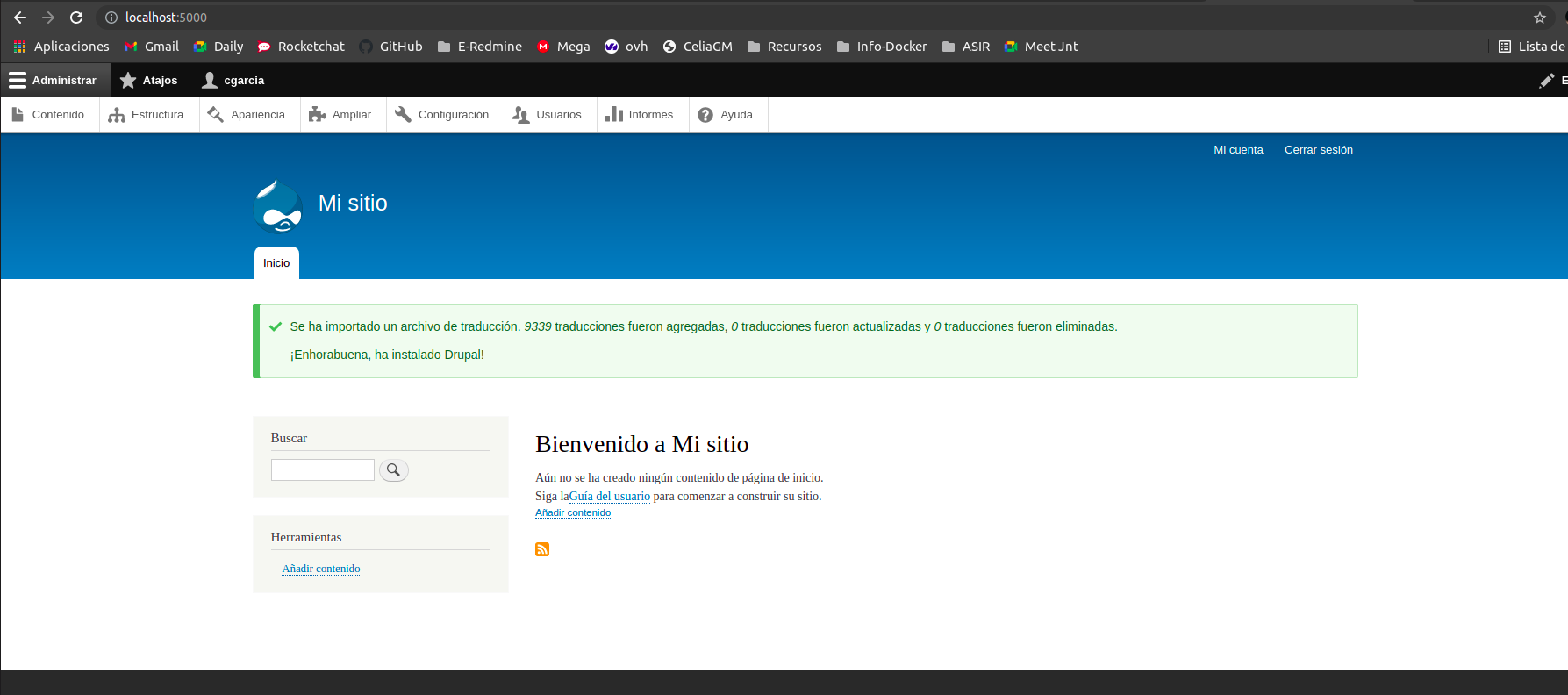Open the cgarcia user menu
Viewport: 1568px width, 695px height.
click(233, 81)
